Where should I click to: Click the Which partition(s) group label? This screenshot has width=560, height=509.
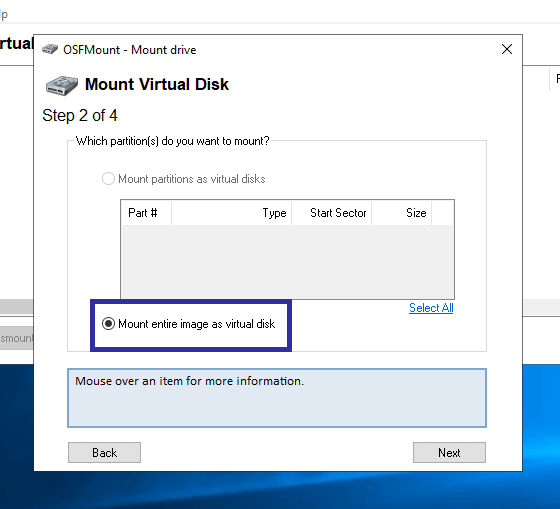[172, 141]
